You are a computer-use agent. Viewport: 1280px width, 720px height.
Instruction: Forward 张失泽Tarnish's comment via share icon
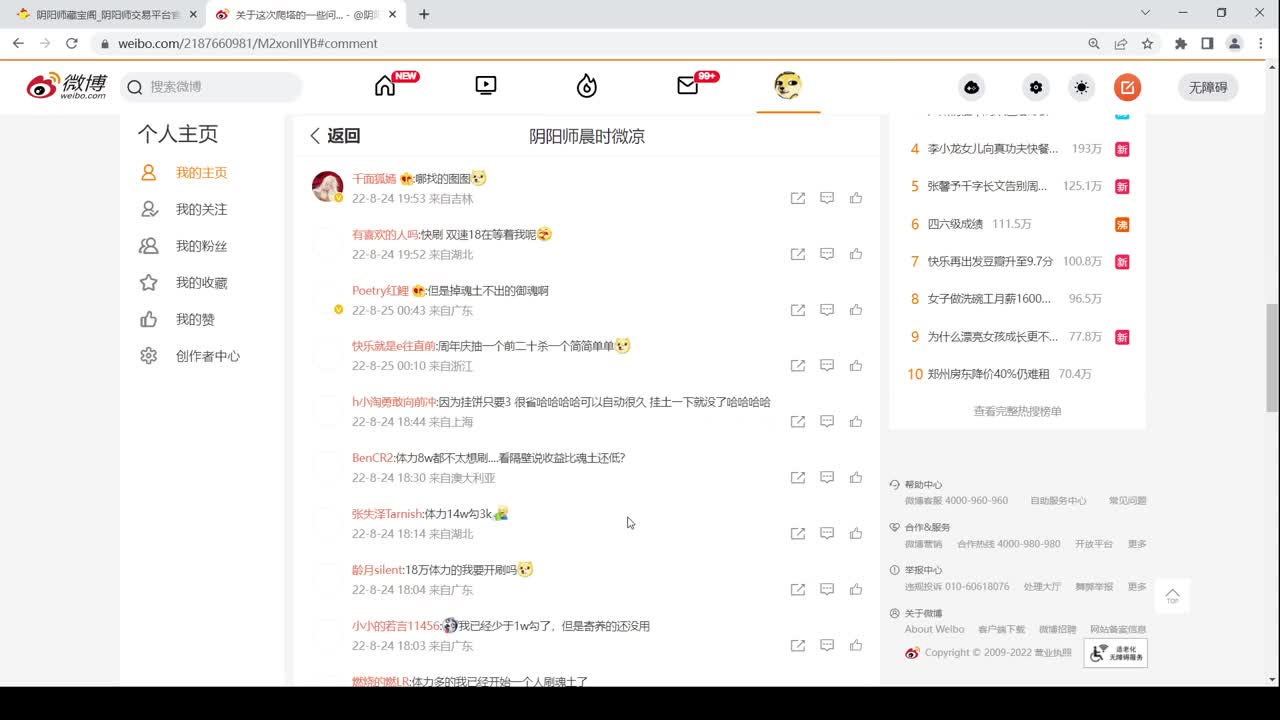point(798,533)
